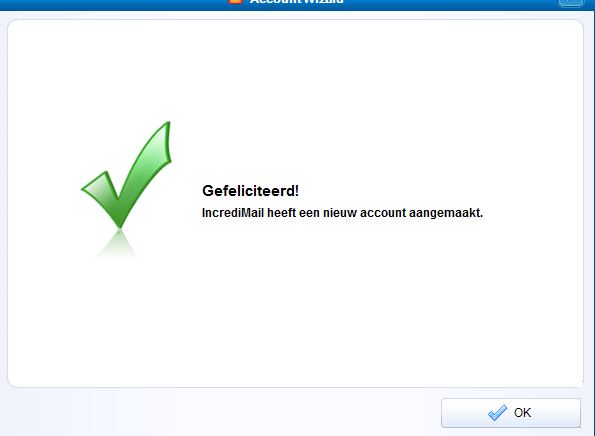The height and width of the screenshot is (436, 595).
Task: Click empty footer area left of OK button
Action: point(220,413)
